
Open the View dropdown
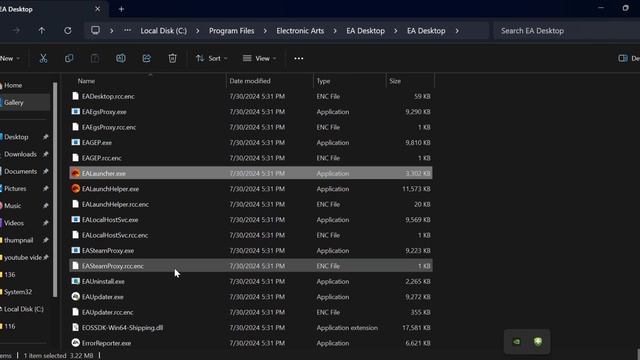tap(259, 58)
